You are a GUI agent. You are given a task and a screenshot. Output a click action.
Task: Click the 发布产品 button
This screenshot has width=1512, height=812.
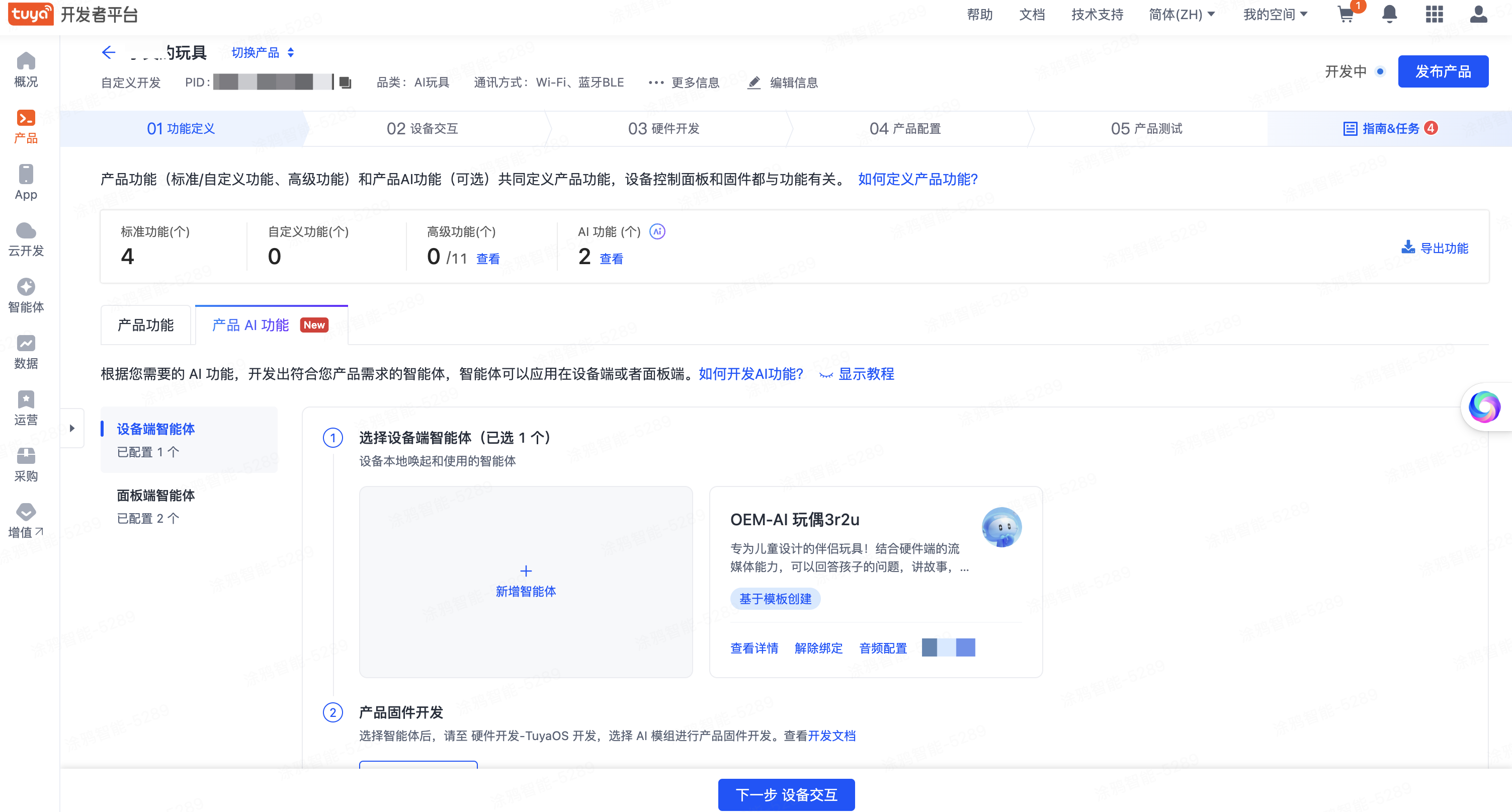pyautogui.click(x=1443, y=71)
